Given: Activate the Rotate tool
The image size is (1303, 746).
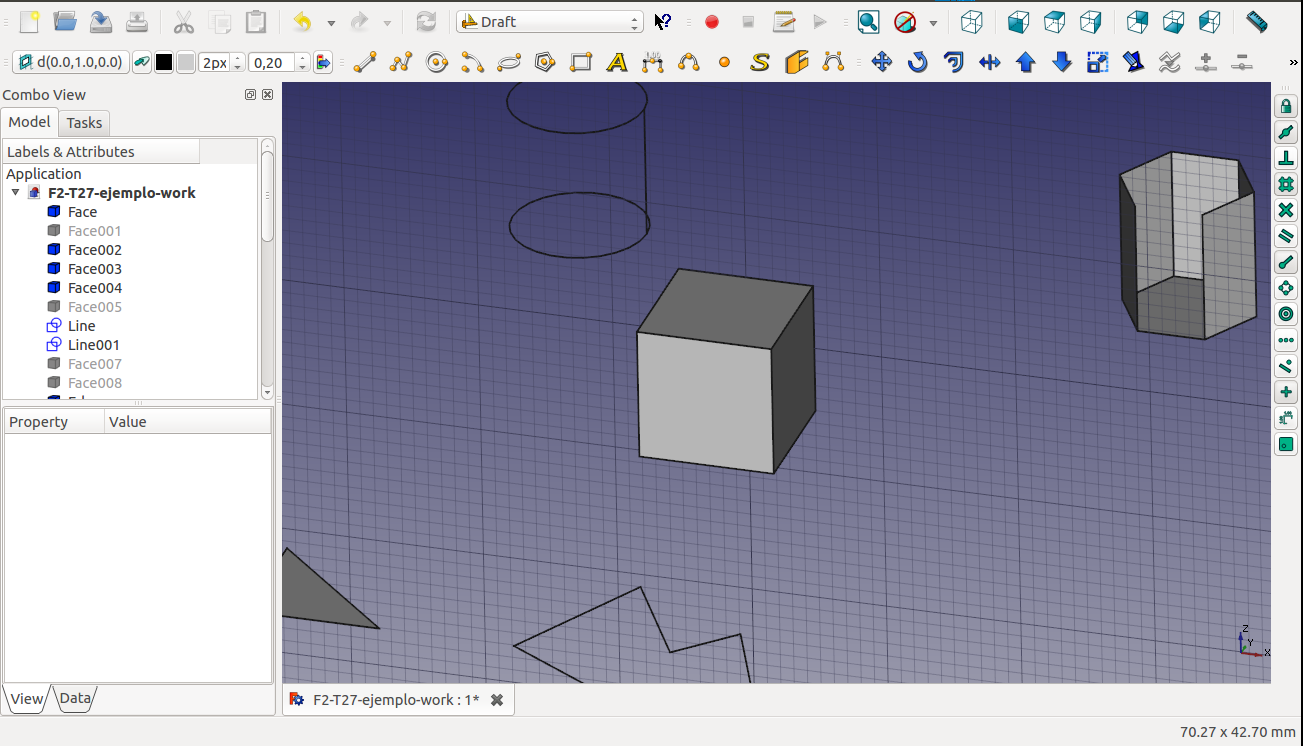Looking at the screenshot, I should point(917,62).
